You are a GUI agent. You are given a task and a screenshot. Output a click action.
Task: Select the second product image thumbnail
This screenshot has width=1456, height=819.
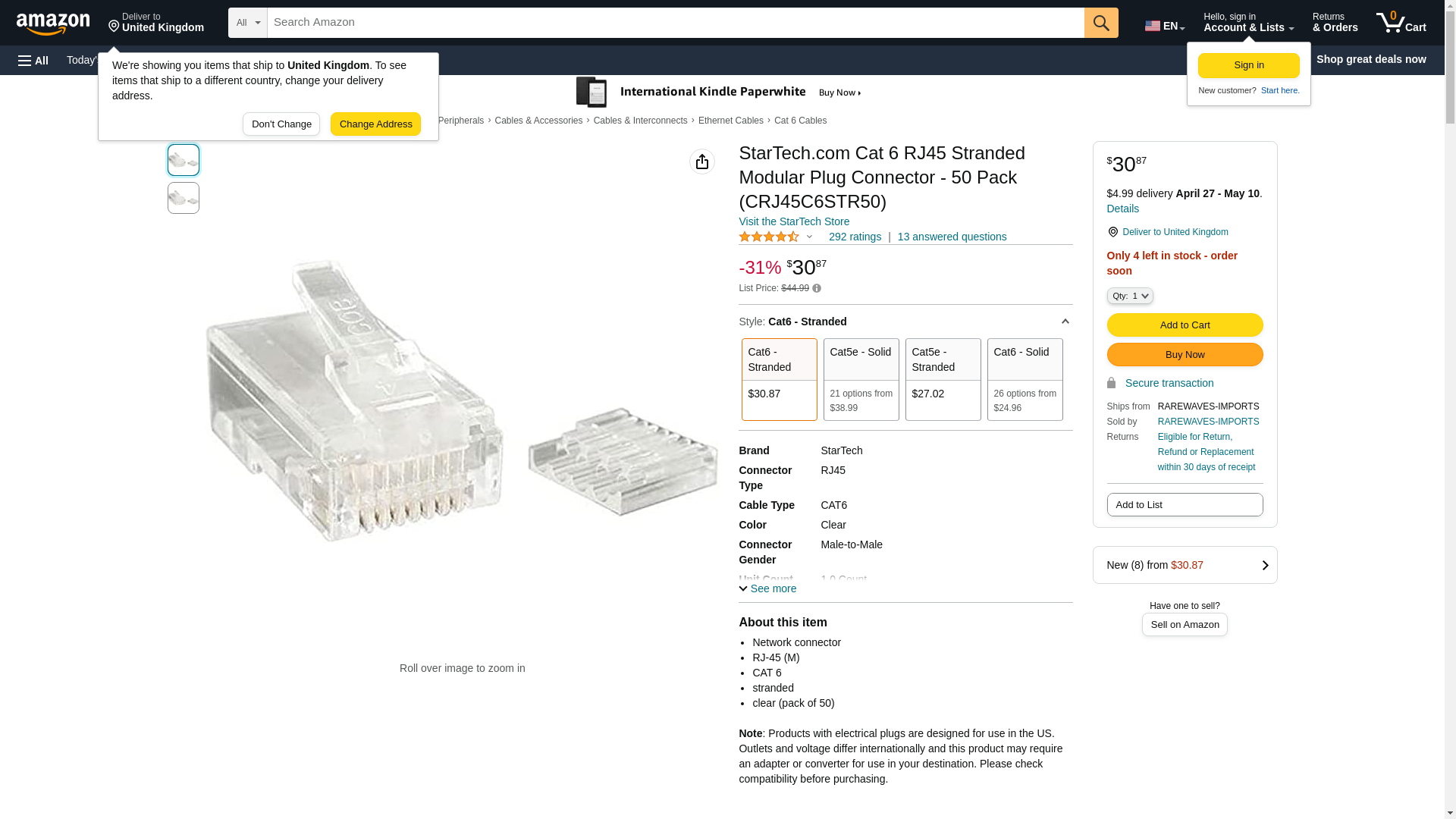[x=184, y=198]
